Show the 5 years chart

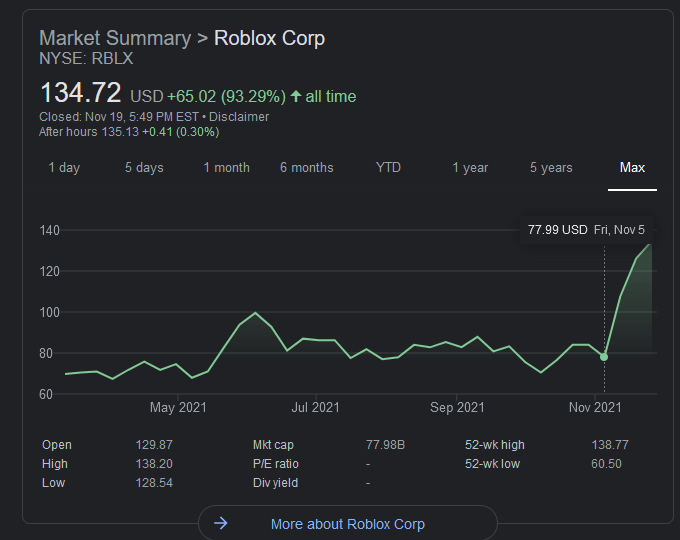click(x=551, y=167)
